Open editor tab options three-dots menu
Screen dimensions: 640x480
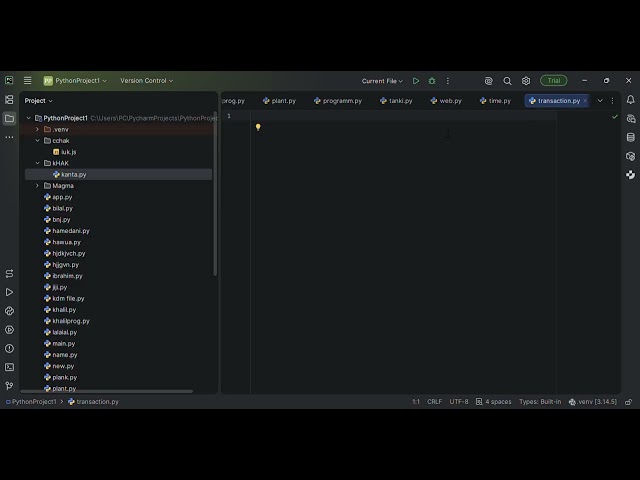click(x=612, y=100)
